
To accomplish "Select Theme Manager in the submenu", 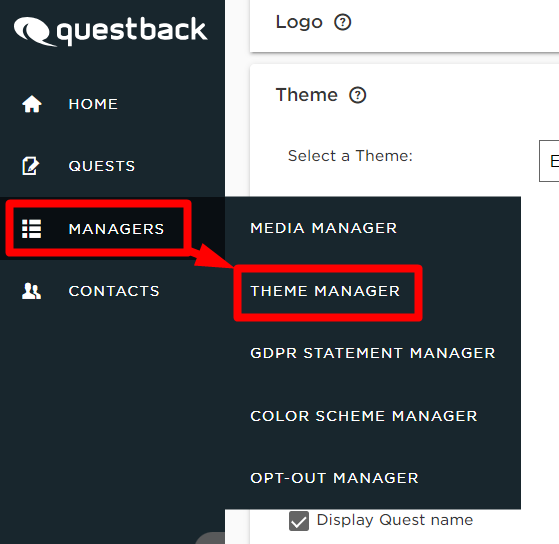I will click(325, 291).
